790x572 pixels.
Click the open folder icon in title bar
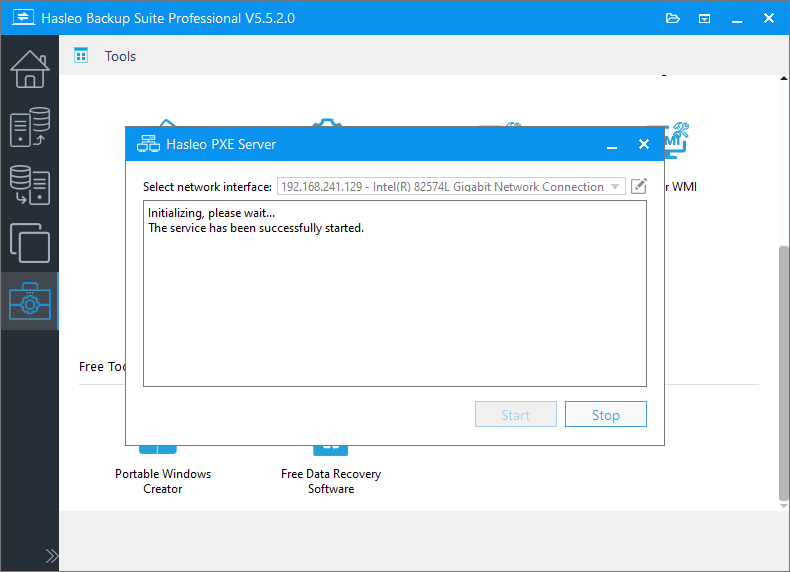pyautogui.click(x=673, y=19)
